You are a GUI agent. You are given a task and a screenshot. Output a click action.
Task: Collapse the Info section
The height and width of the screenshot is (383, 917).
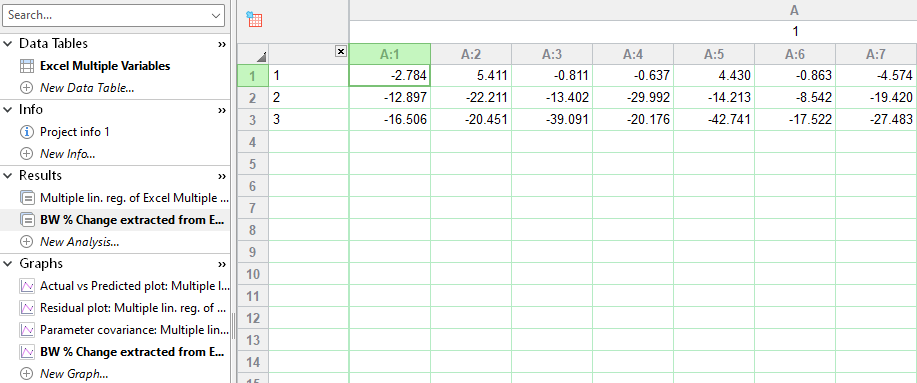pyautogui.click(x=8, y=110)
